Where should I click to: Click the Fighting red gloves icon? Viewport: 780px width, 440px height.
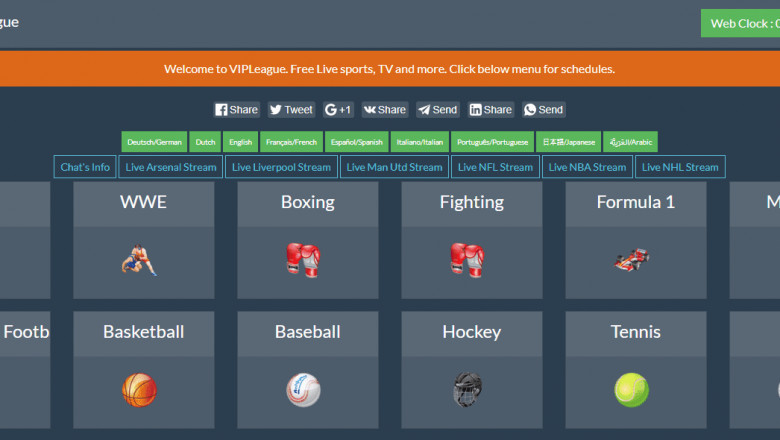(467, 260)
